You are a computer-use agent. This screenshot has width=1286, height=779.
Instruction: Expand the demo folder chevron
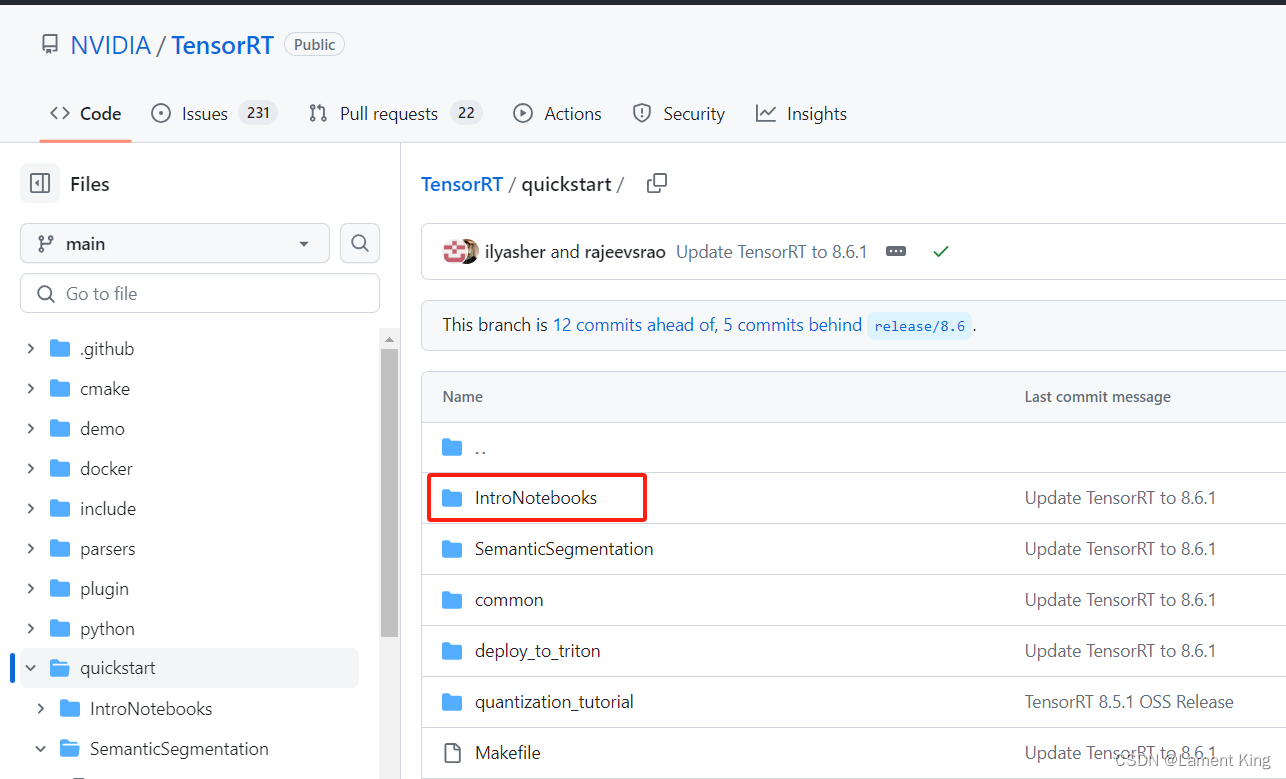(31, 429)
